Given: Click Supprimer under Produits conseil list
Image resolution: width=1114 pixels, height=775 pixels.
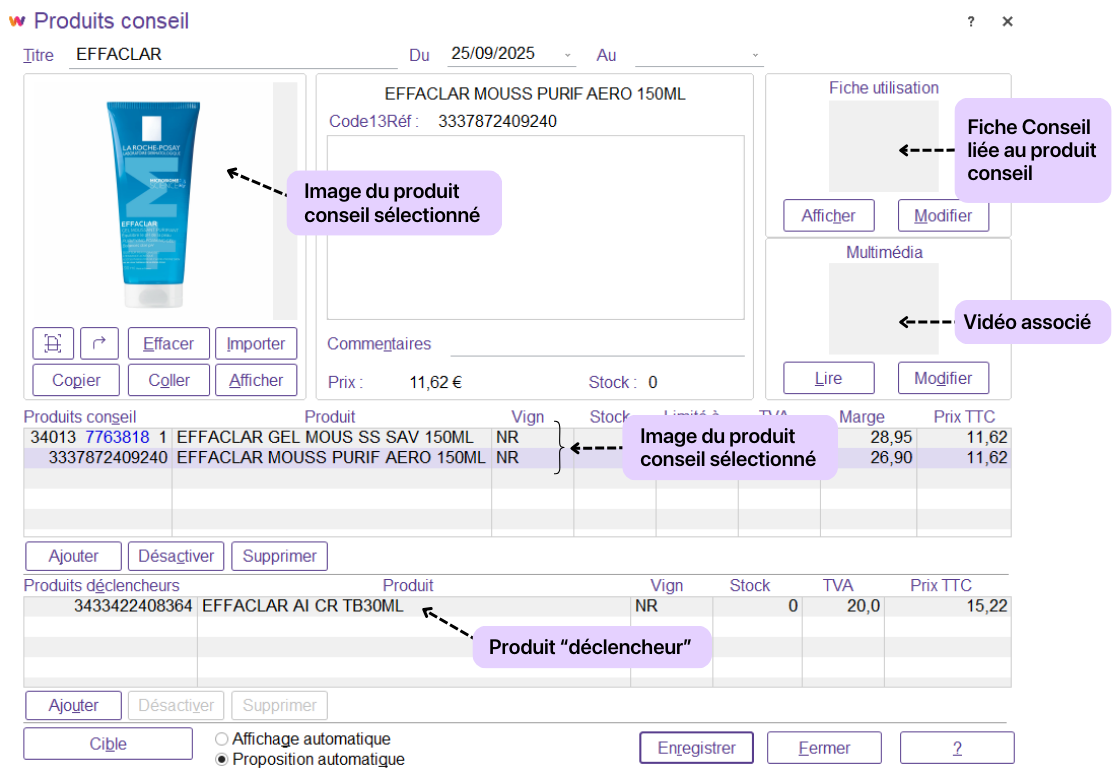Looking at the screenshot, I should (279, 556).
